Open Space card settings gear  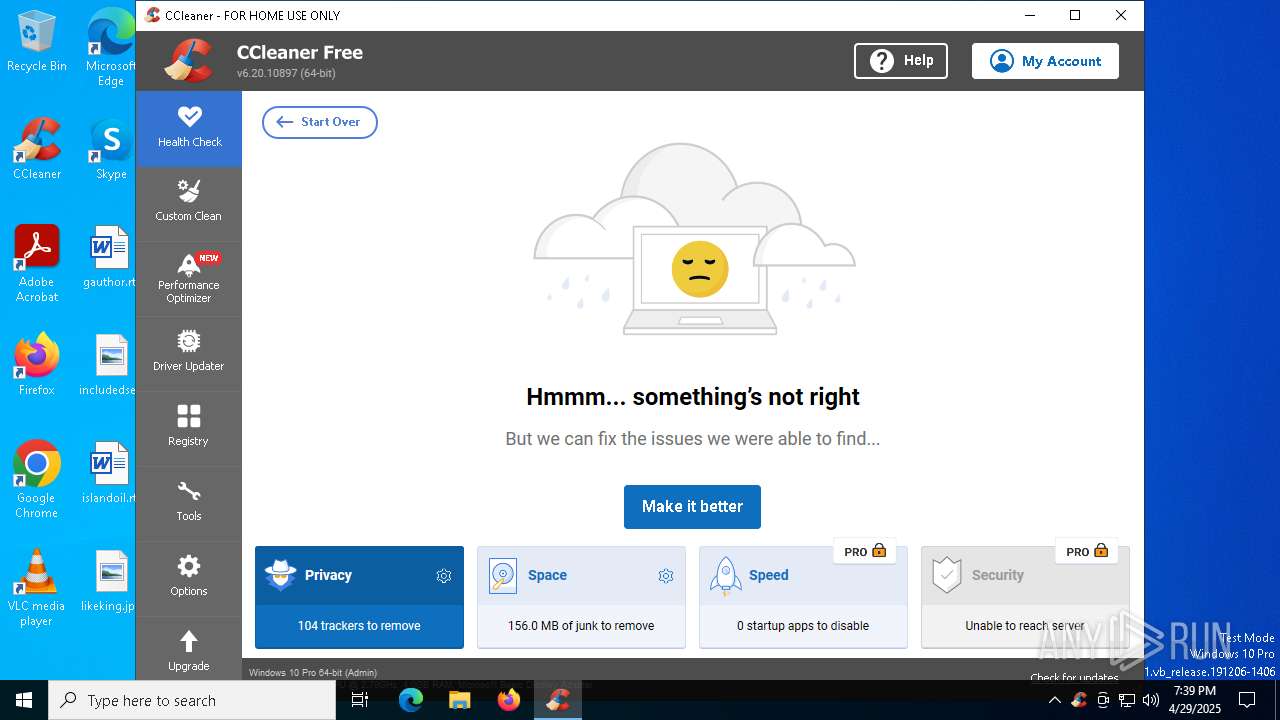tap(666, 576)
